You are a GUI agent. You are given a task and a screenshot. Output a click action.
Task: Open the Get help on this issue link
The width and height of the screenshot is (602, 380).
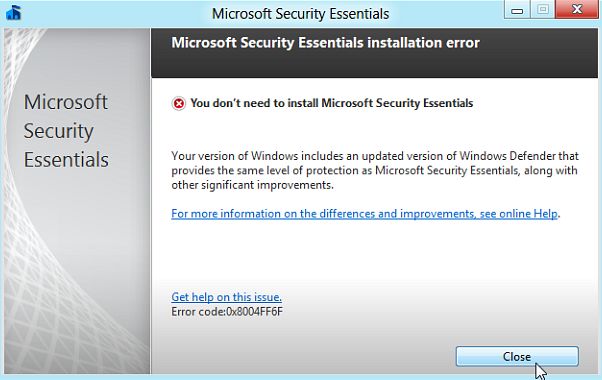(226, 297)
